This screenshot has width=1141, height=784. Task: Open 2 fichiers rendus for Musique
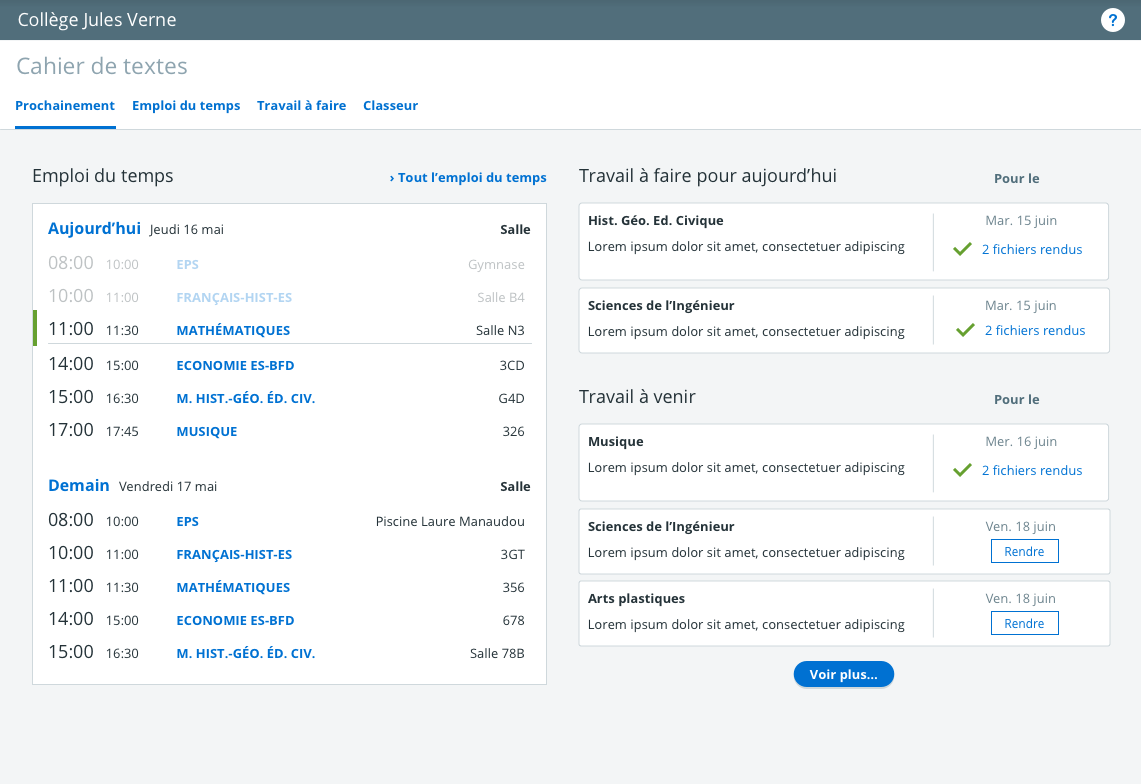point(1031,470)
